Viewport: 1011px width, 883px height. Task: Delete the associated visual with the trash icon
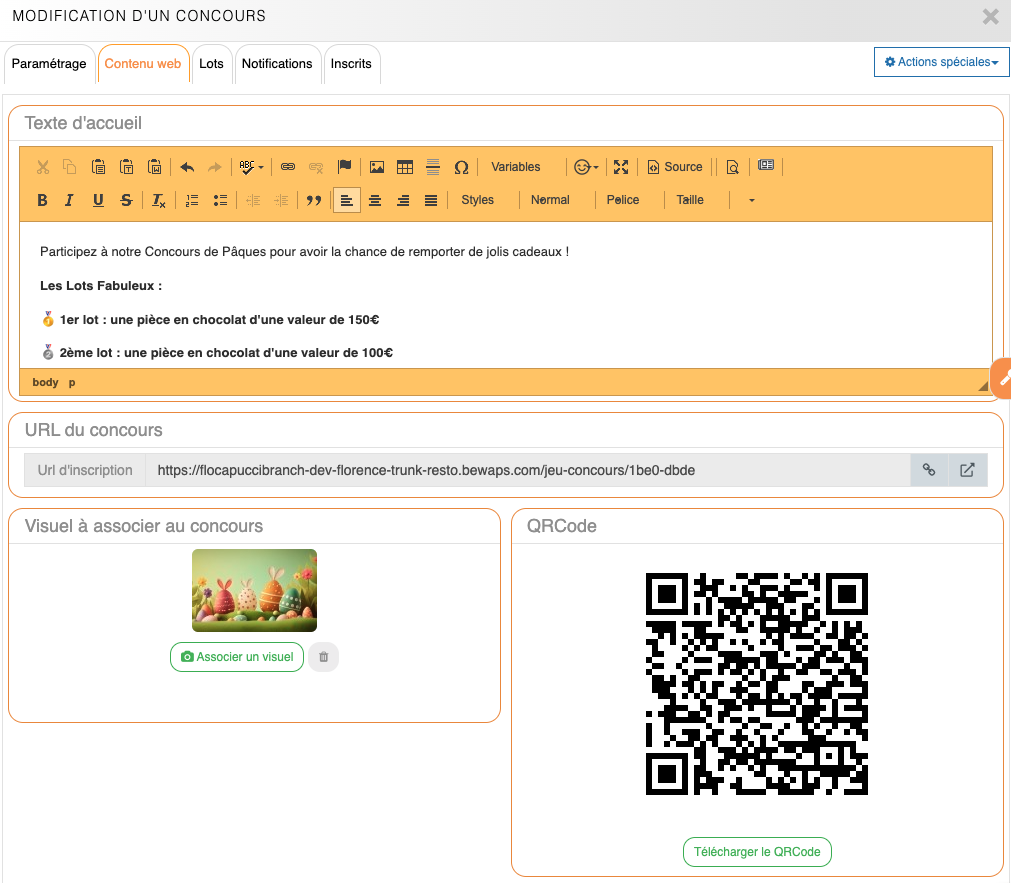(324, 657)
